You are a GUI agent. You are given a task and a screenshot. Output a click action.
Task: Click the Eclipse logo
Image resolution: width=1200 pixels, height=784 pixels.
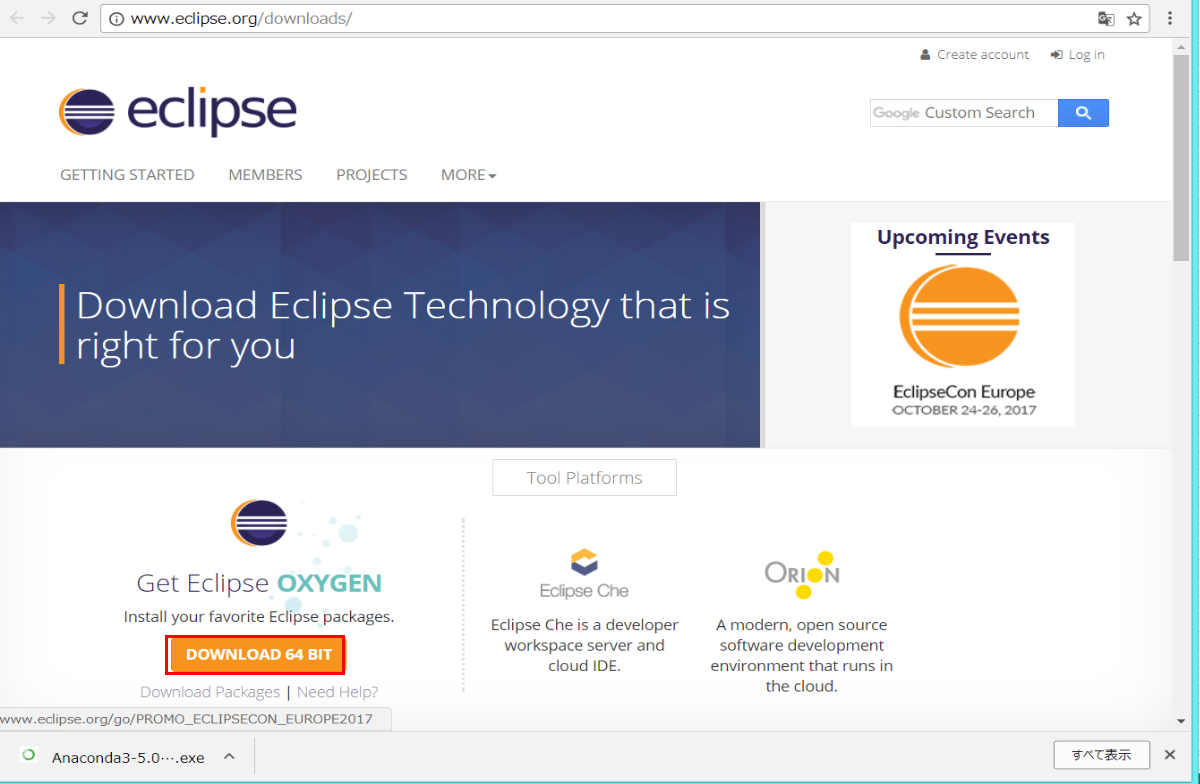(177, 112)
